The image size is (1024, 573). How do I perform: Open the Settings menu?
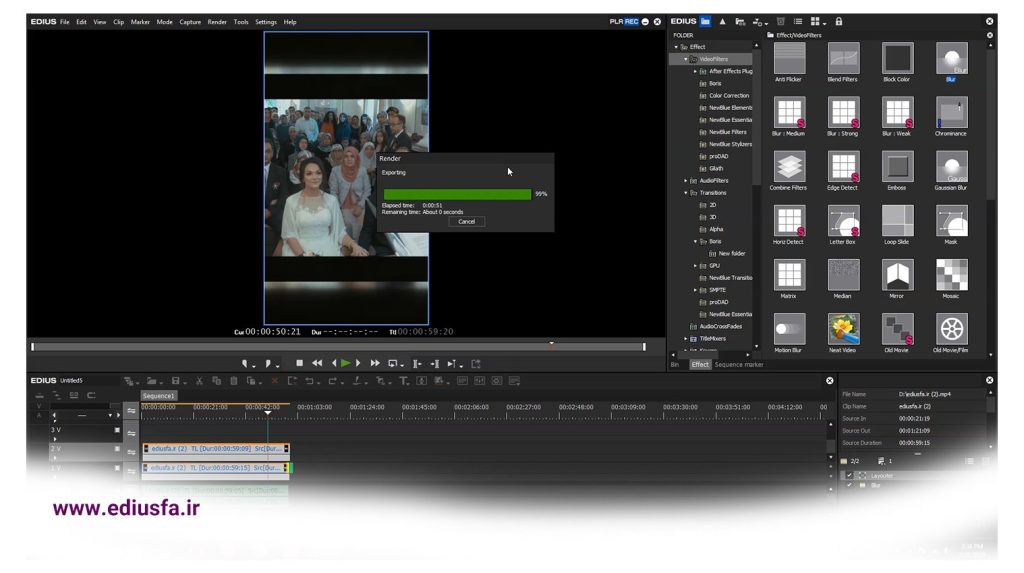point(266,22)
